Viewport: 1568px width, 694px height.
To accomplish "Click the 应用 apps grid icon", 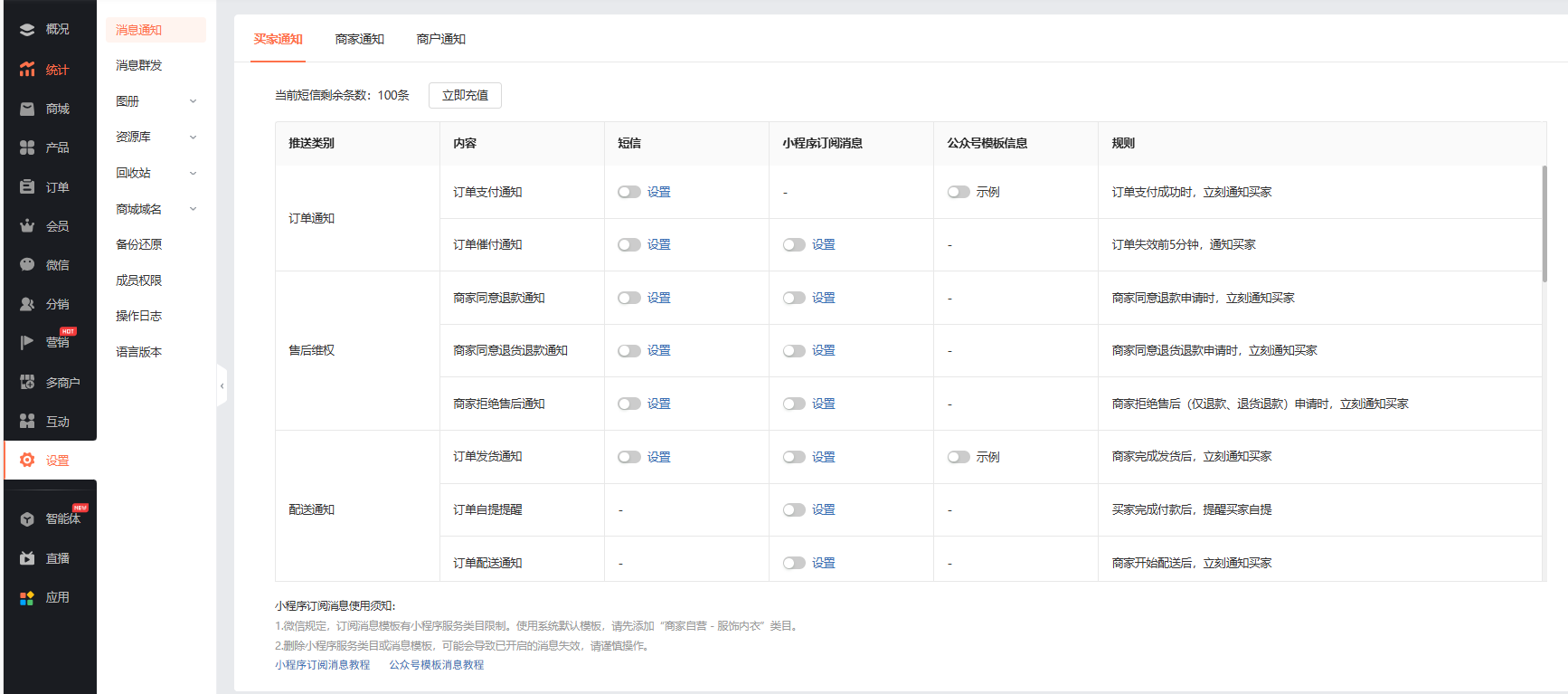I will click(27, 598).
